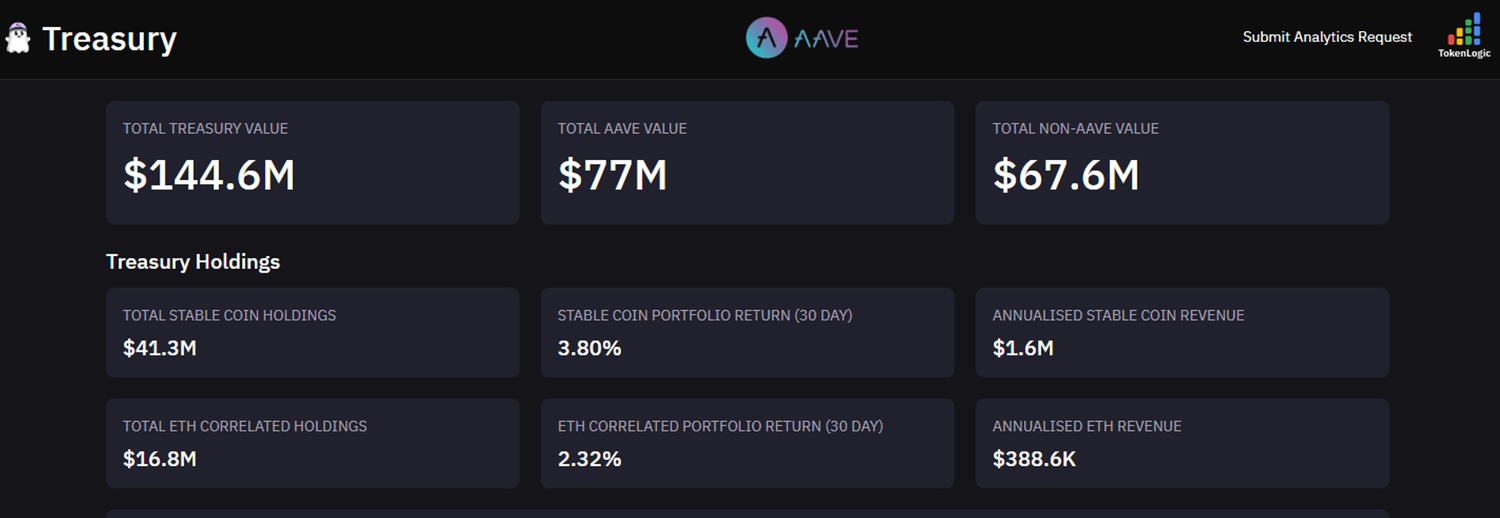Click the ghost icon beside Treasury
Image resolution: width=1500 pixels, height=518 pixels.
(17, 39)
